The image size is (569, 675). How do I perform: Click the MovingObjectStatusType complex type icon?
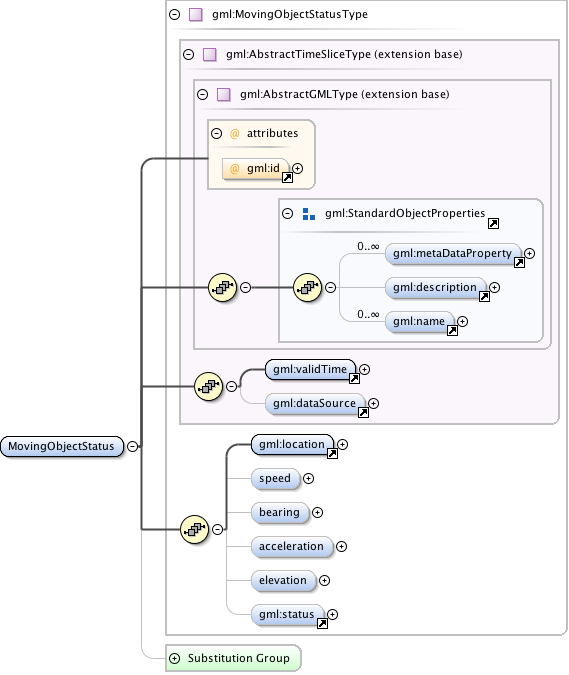[196, 15]
